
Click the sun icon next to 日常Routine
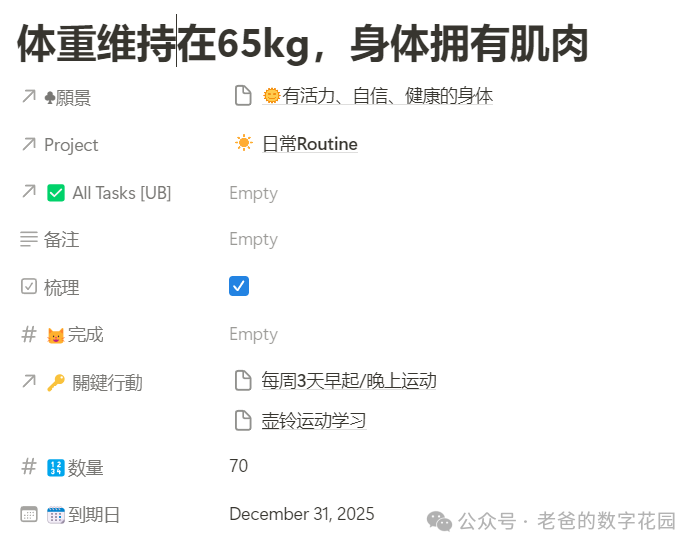pyautogui.click(x=243, y=144)
